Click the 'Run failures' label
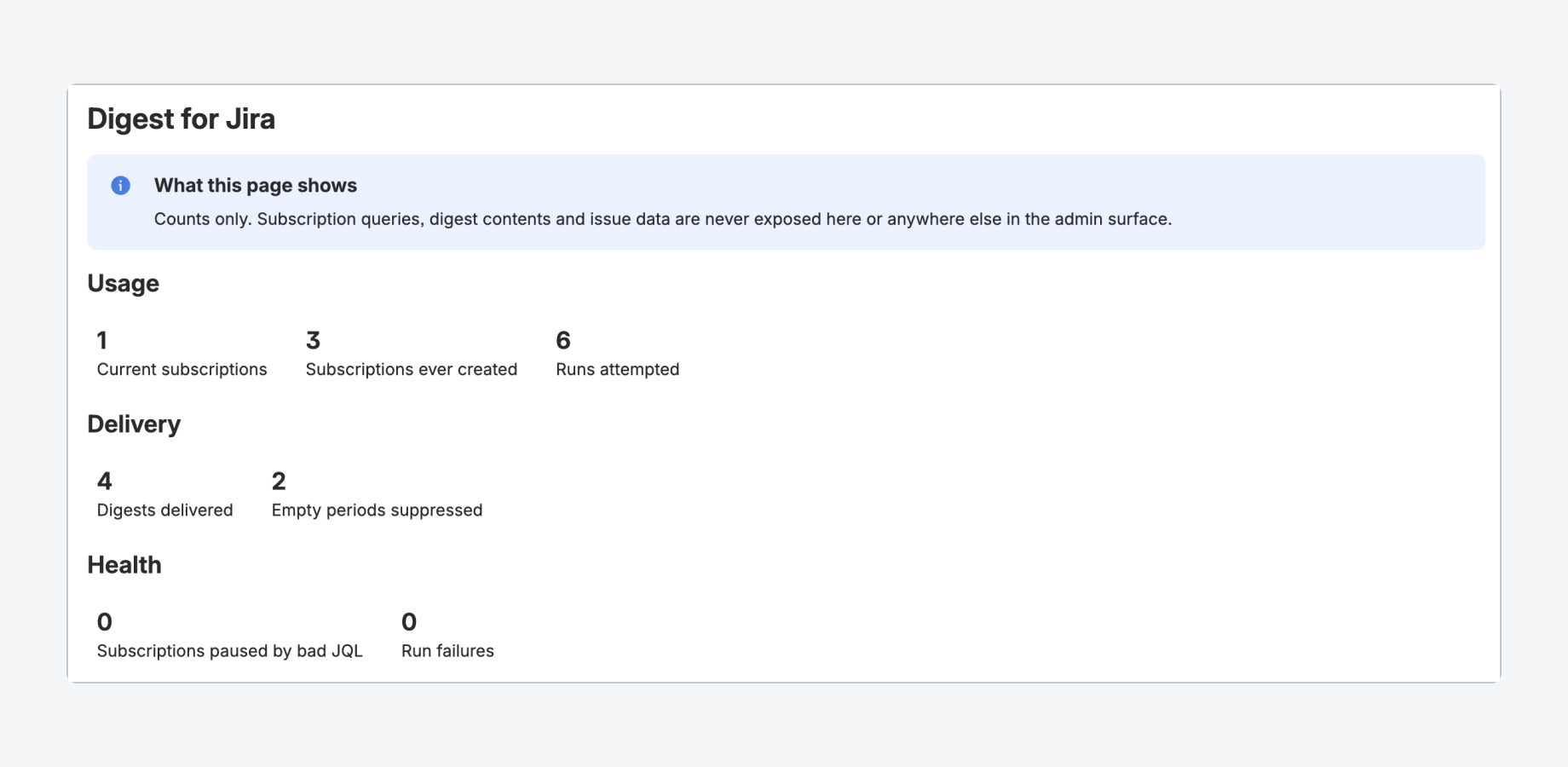 coord(448,651)
